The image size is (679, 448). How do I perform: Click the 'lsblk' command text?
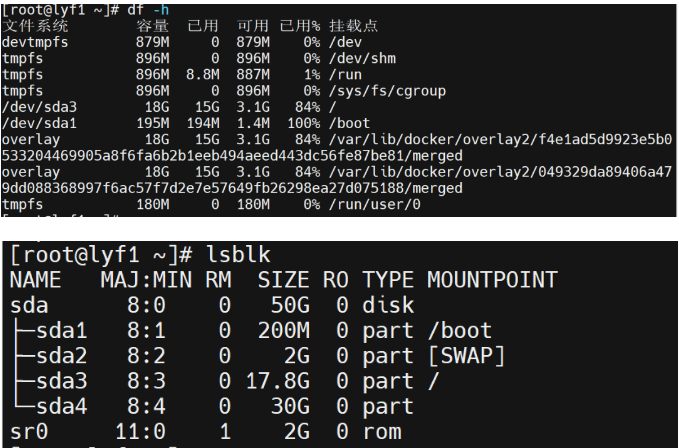click(239, 255)
